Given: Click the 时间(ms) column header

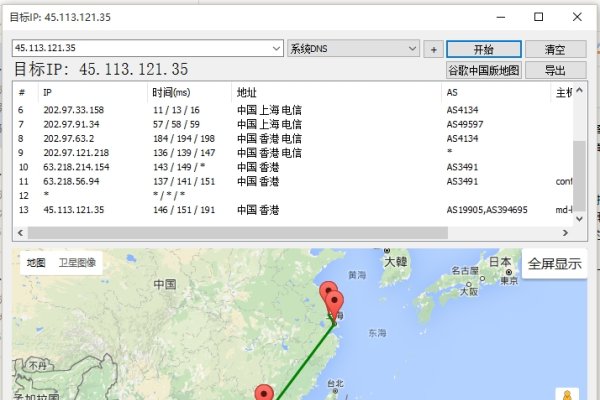Looking at the screenshot, I should pyautogui.click(x=189, y=92).
